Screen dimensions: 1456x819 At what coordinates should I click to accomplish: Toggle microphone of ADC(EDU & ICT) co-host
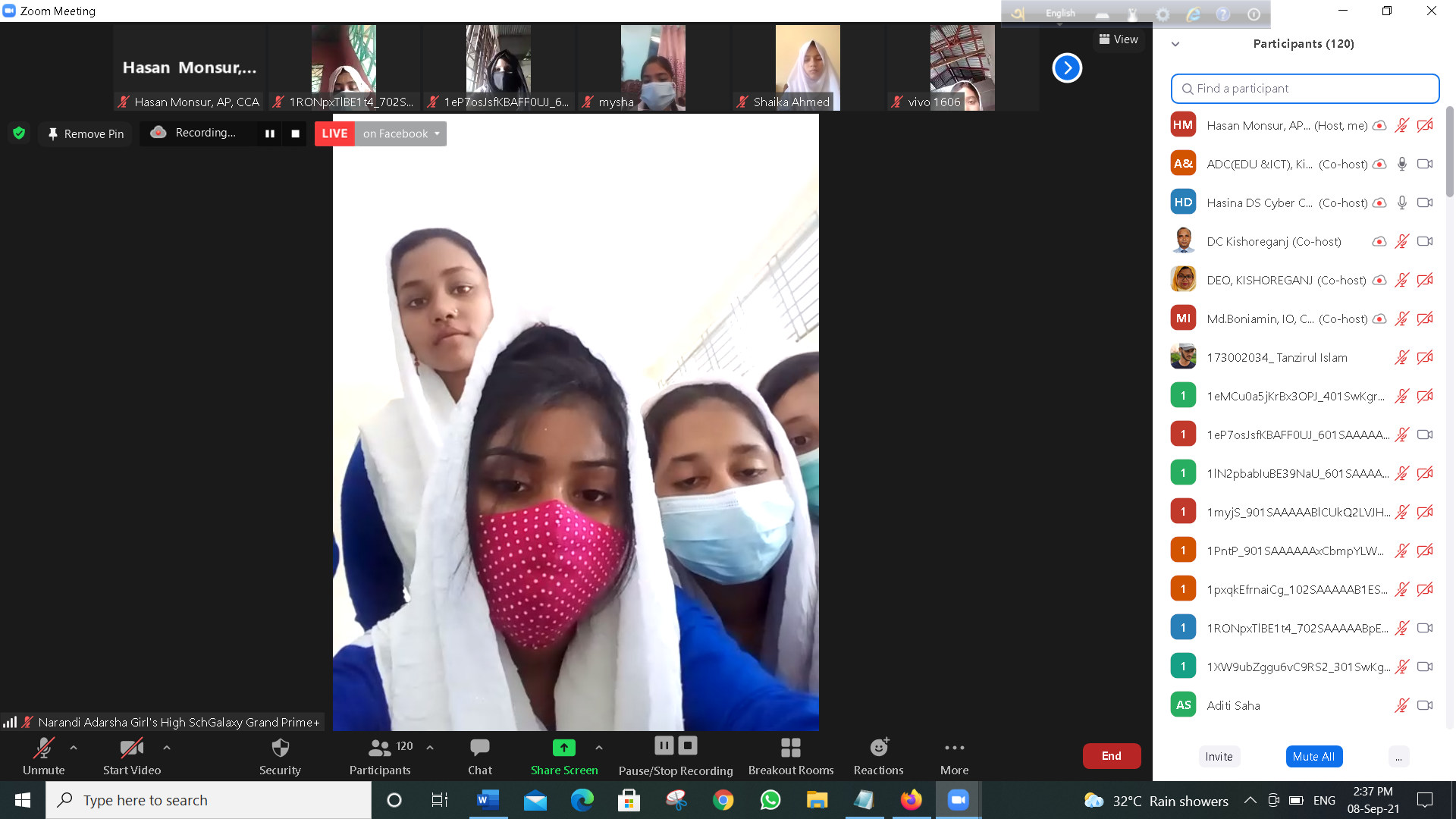pos(1401,164)
